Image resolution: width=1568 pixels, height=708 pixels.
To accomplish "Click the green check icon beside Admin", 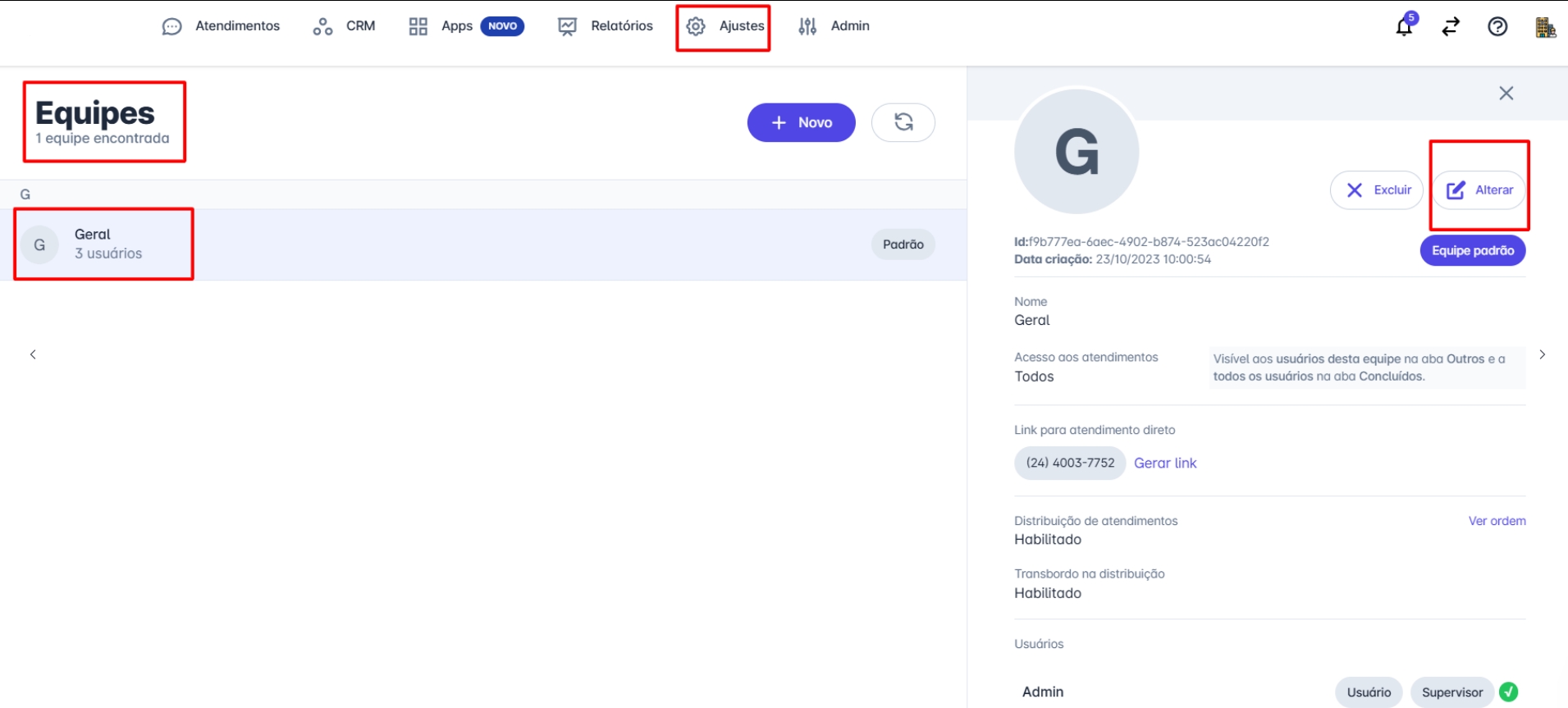I will pyautogui.click(x=1508, y=692).
